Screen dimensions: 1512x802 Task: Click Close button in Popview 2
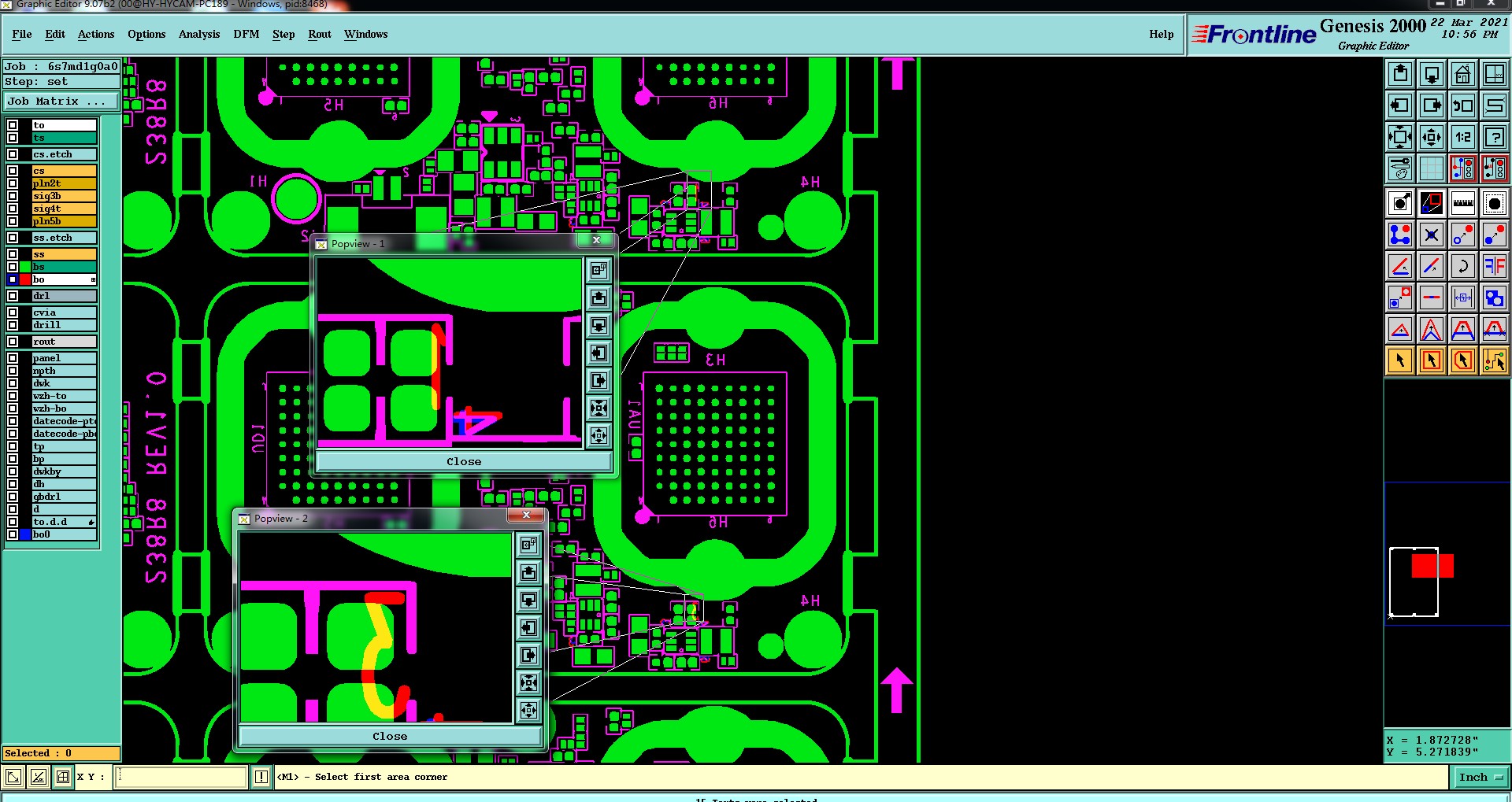tap(390, 736)
